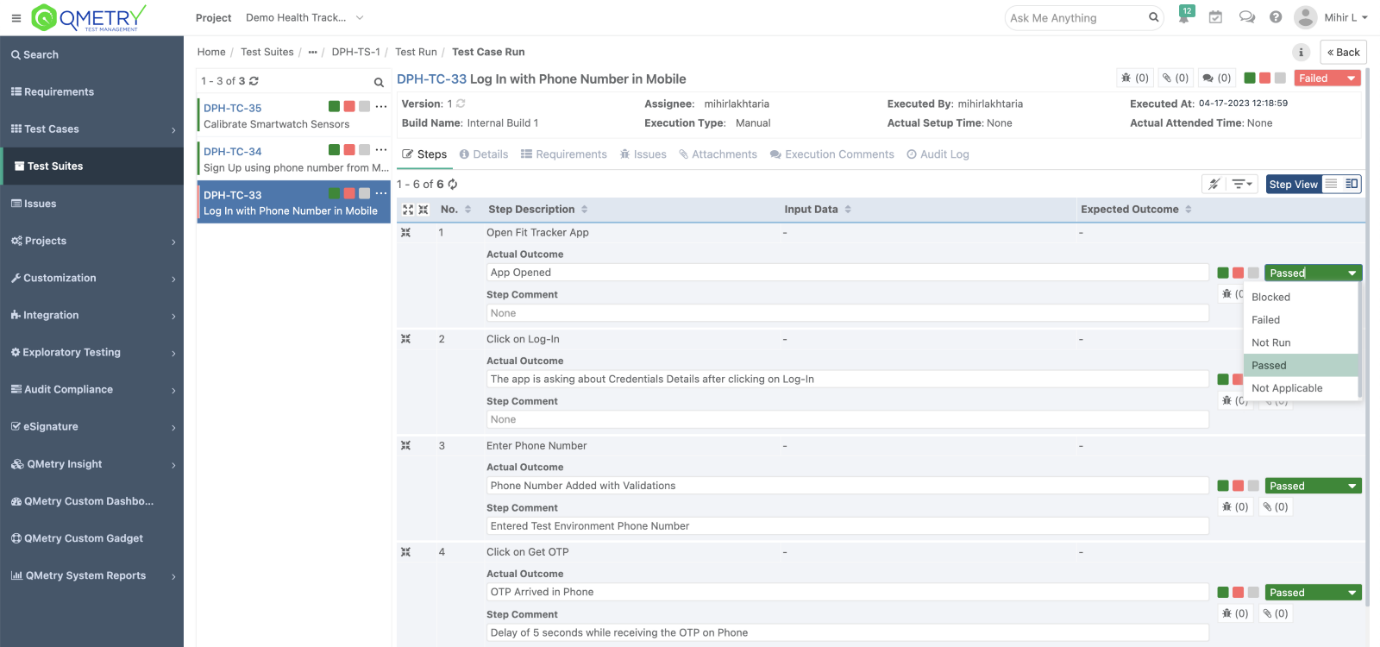Viewport: 1380px width, 647px height.
Task: Open the DPH-TC-35 link
Action: coord(233,108)
